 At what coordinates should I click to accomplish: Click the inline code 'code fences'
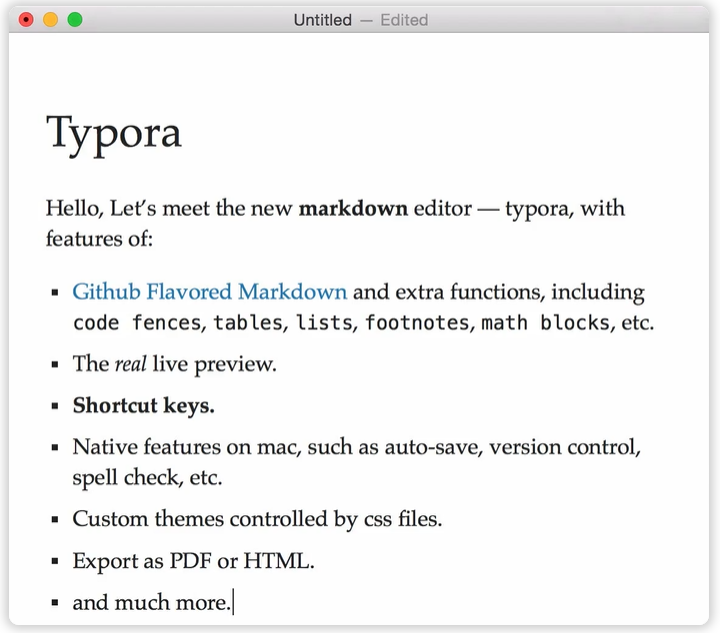click(137, 323)
